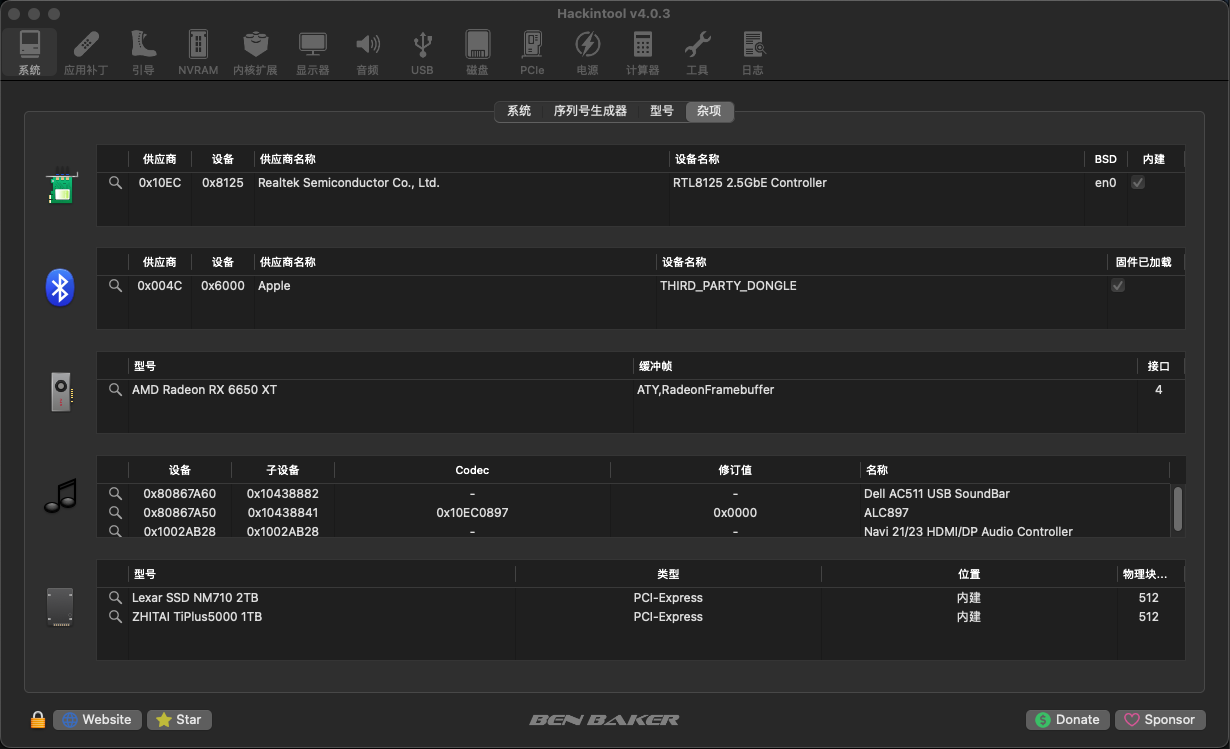This screenshot has height=749, width=1230.
Task: Click magnifier for AMD Radeon RX 6650 XT
Action: tap(116, 390)
